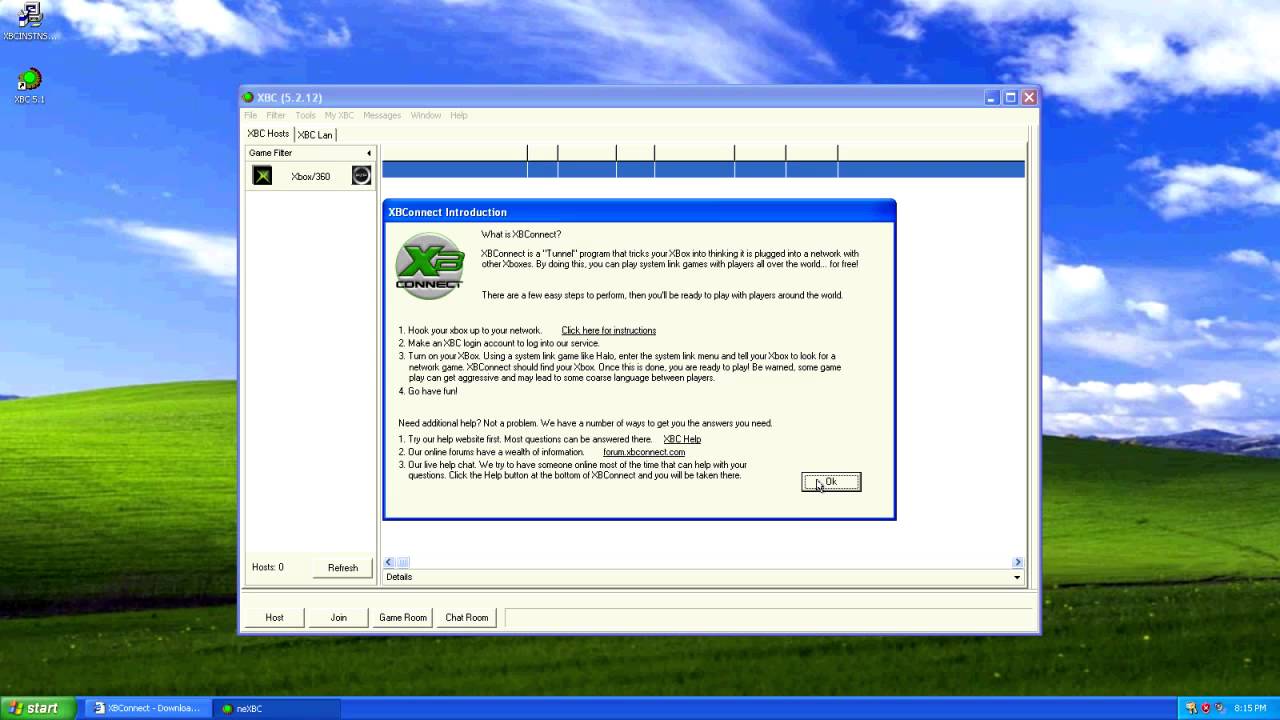Visit the forum.xbconnect.com link
The image size is (1280, 720).
(644, 452)
